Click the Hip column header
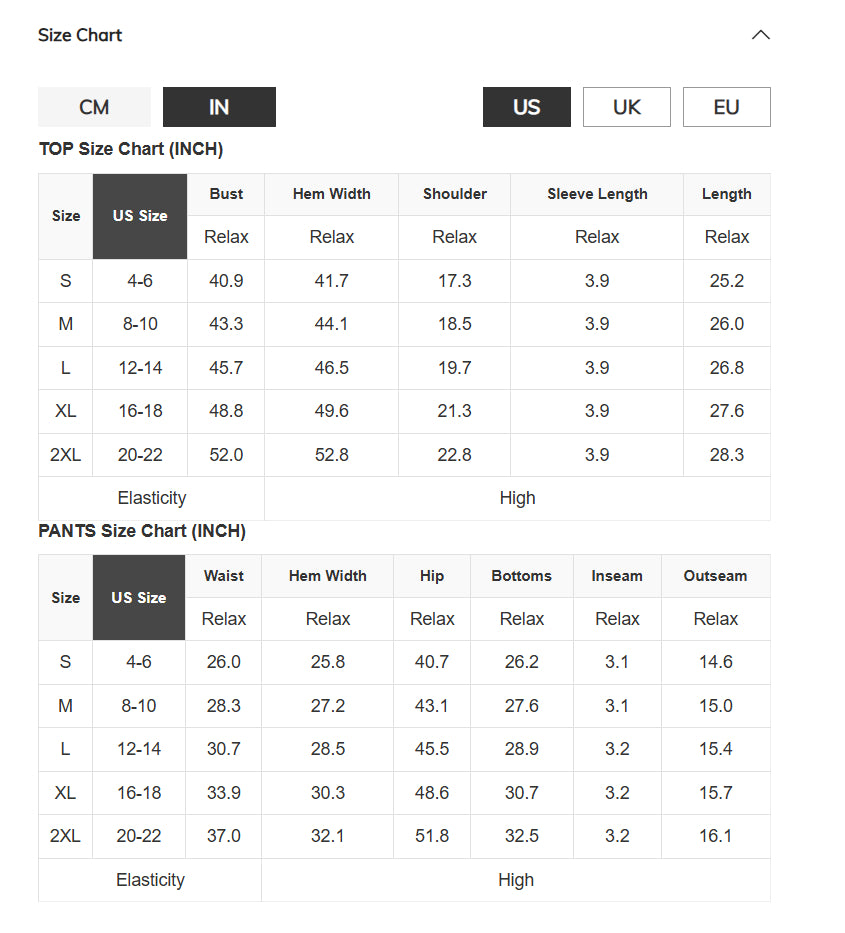This screenshot has width=845, height=933. (x=432, y=576)
